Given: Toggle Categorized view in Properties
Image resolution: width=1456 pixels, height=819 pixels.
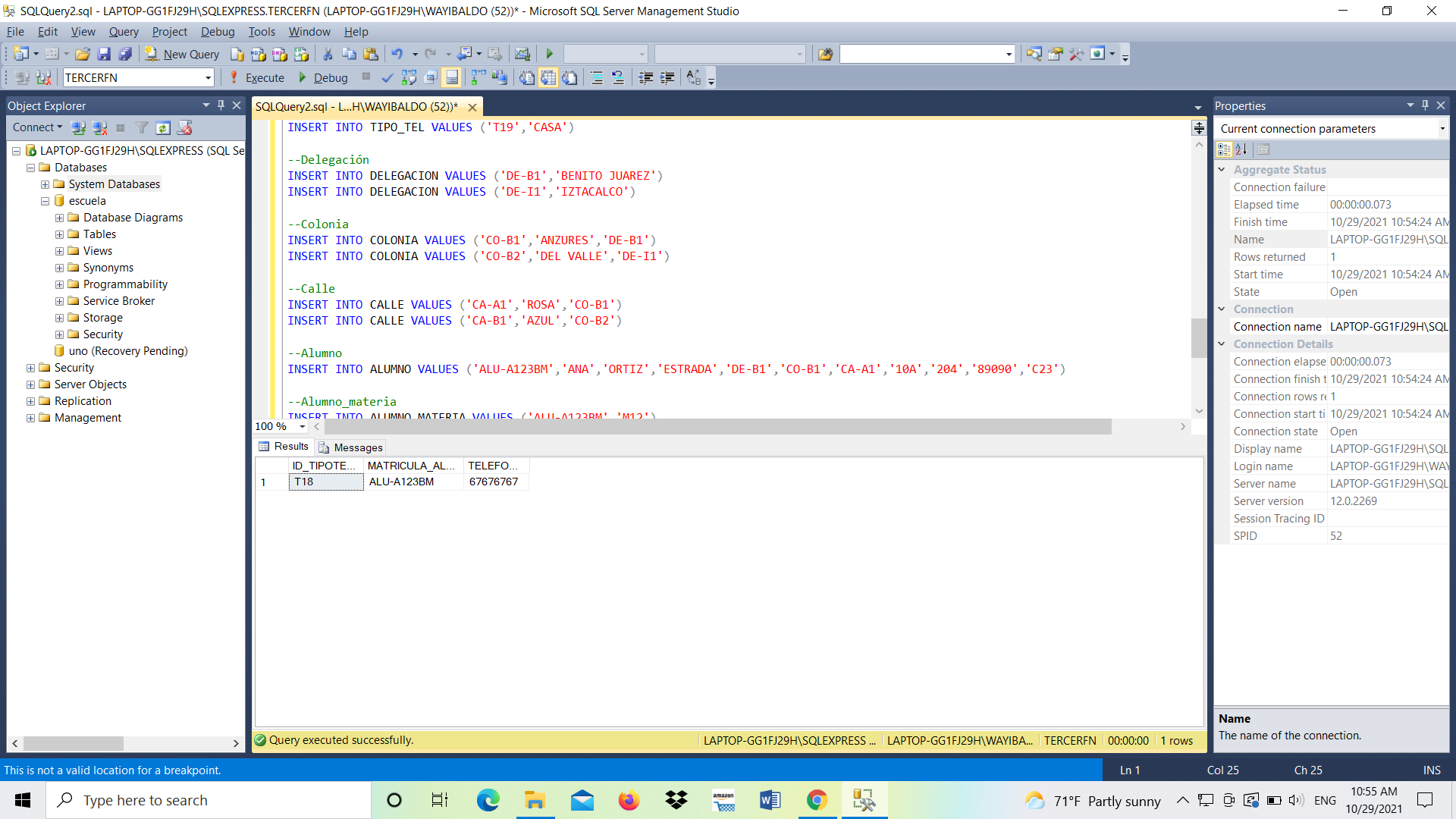Looking at the screenshot, I should click(x=1224, y=149).
